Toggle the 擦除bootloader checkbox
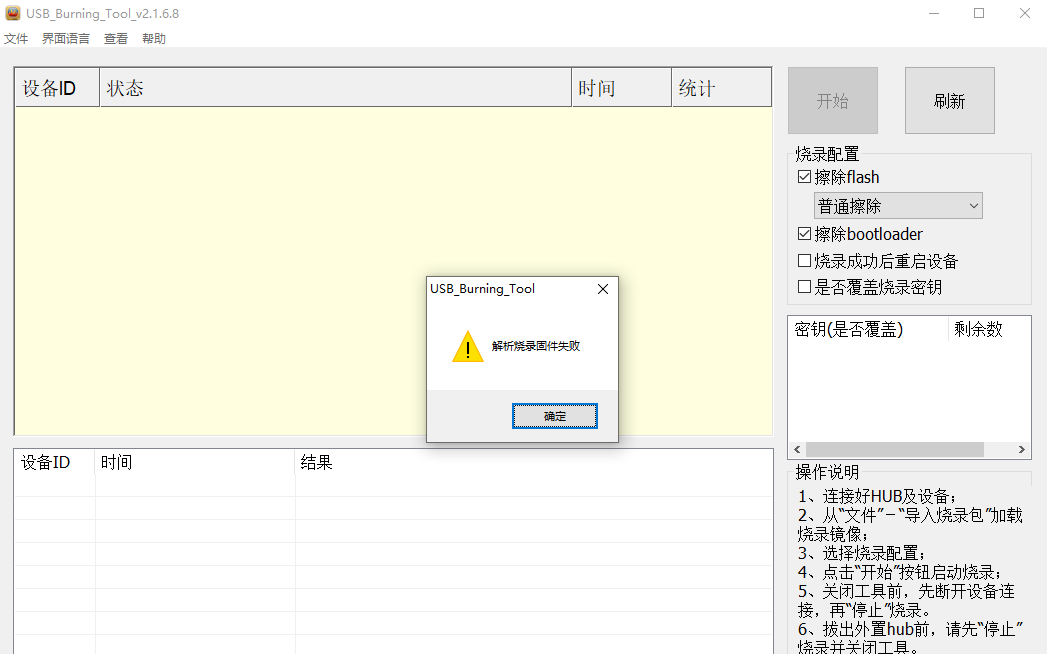Viewport: 1056px width, 664px height. pos(804,234)
